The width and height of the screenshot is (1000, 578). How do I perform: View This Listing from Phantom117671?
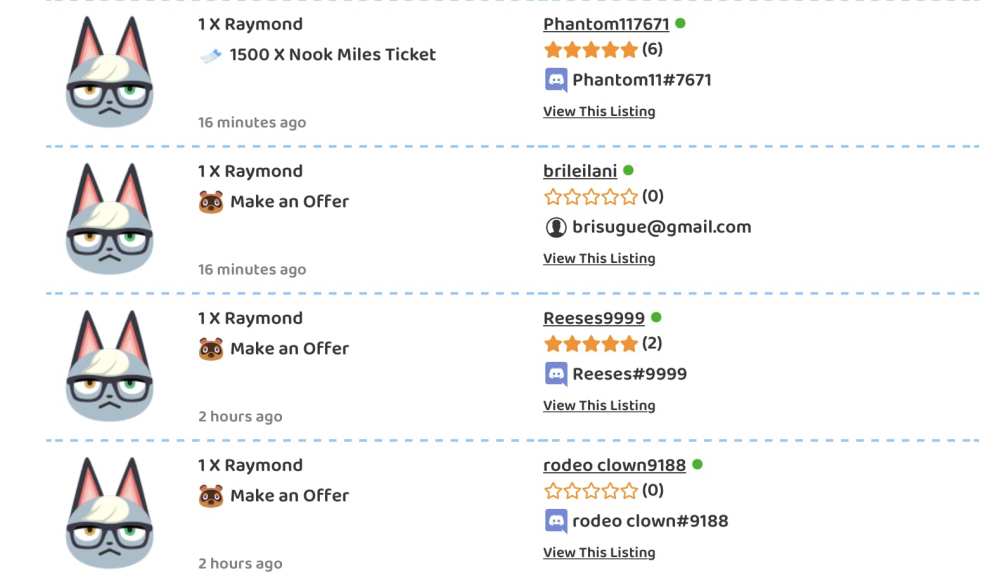(x=599, y=111)
